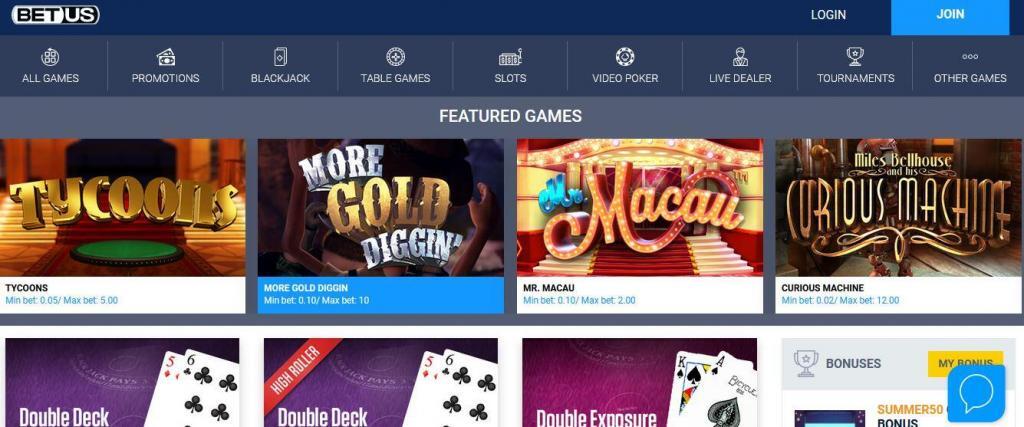
Task: Select High Roller Double Deck card
Action: click(x=381, y=383)
